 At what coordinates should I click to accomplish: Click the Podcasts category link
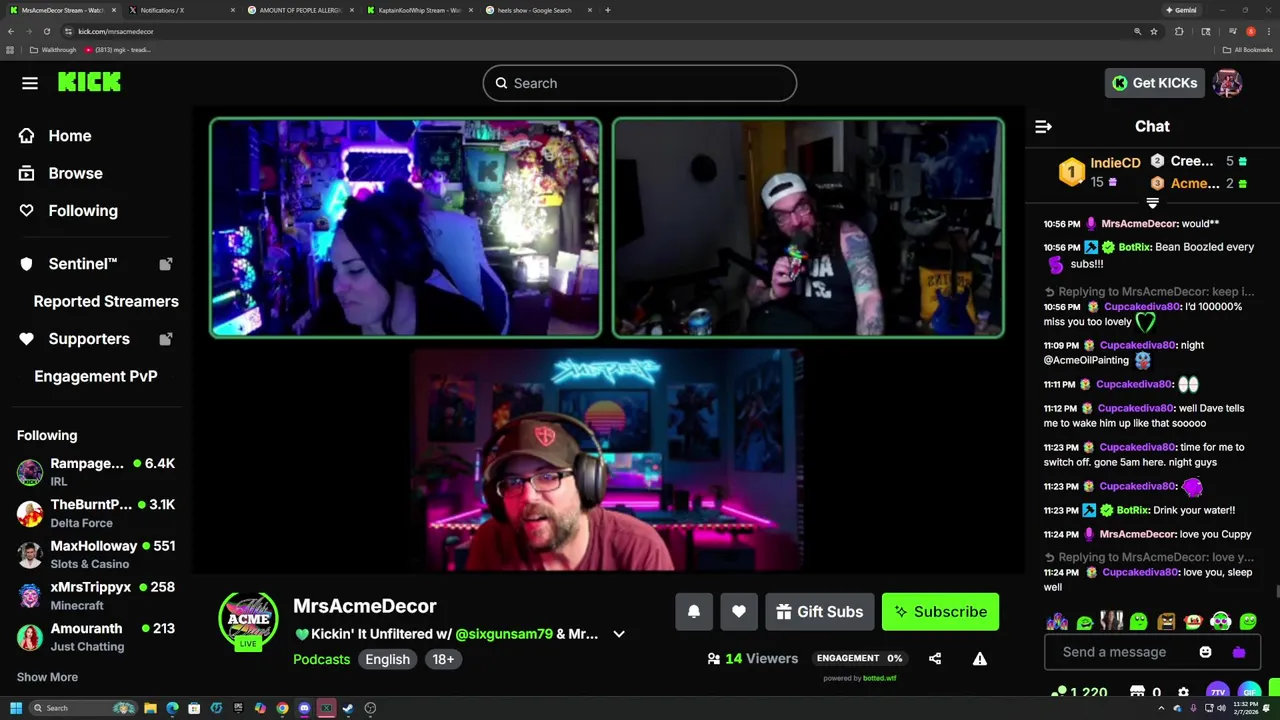coord(321,659)
